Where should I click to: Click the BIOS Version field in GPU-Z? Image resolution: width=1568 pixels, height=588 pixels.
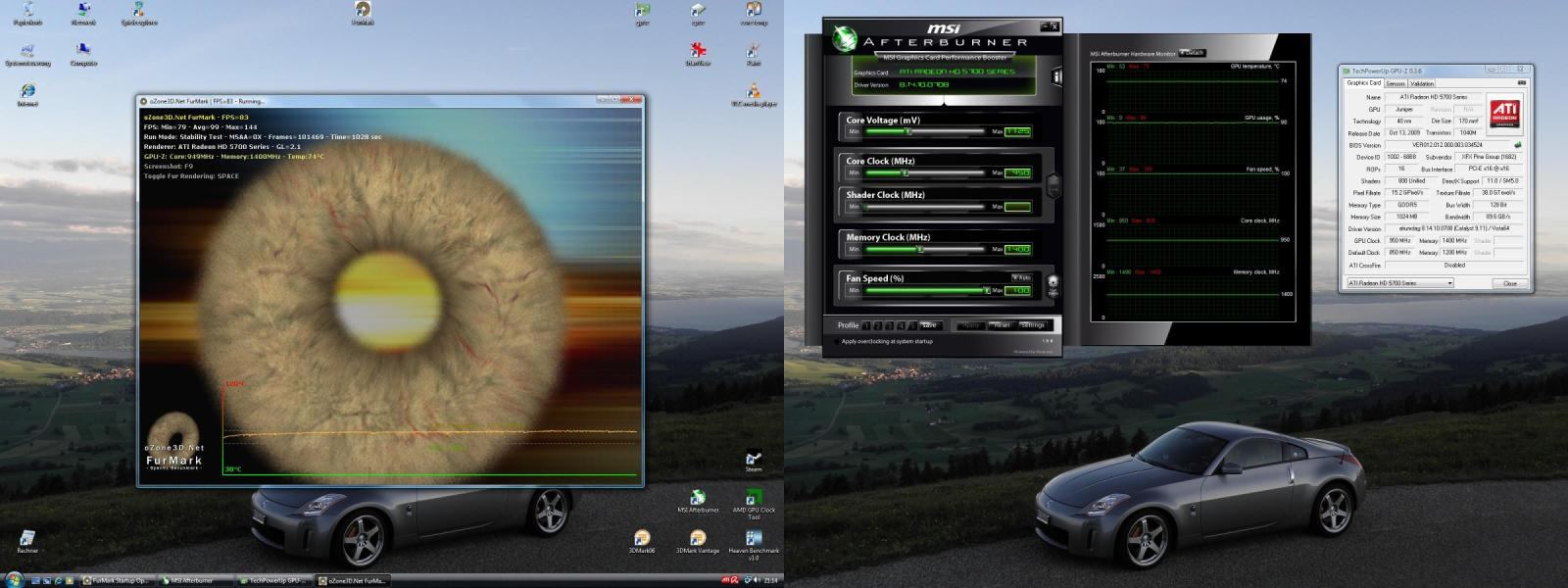click(1445, 145)
